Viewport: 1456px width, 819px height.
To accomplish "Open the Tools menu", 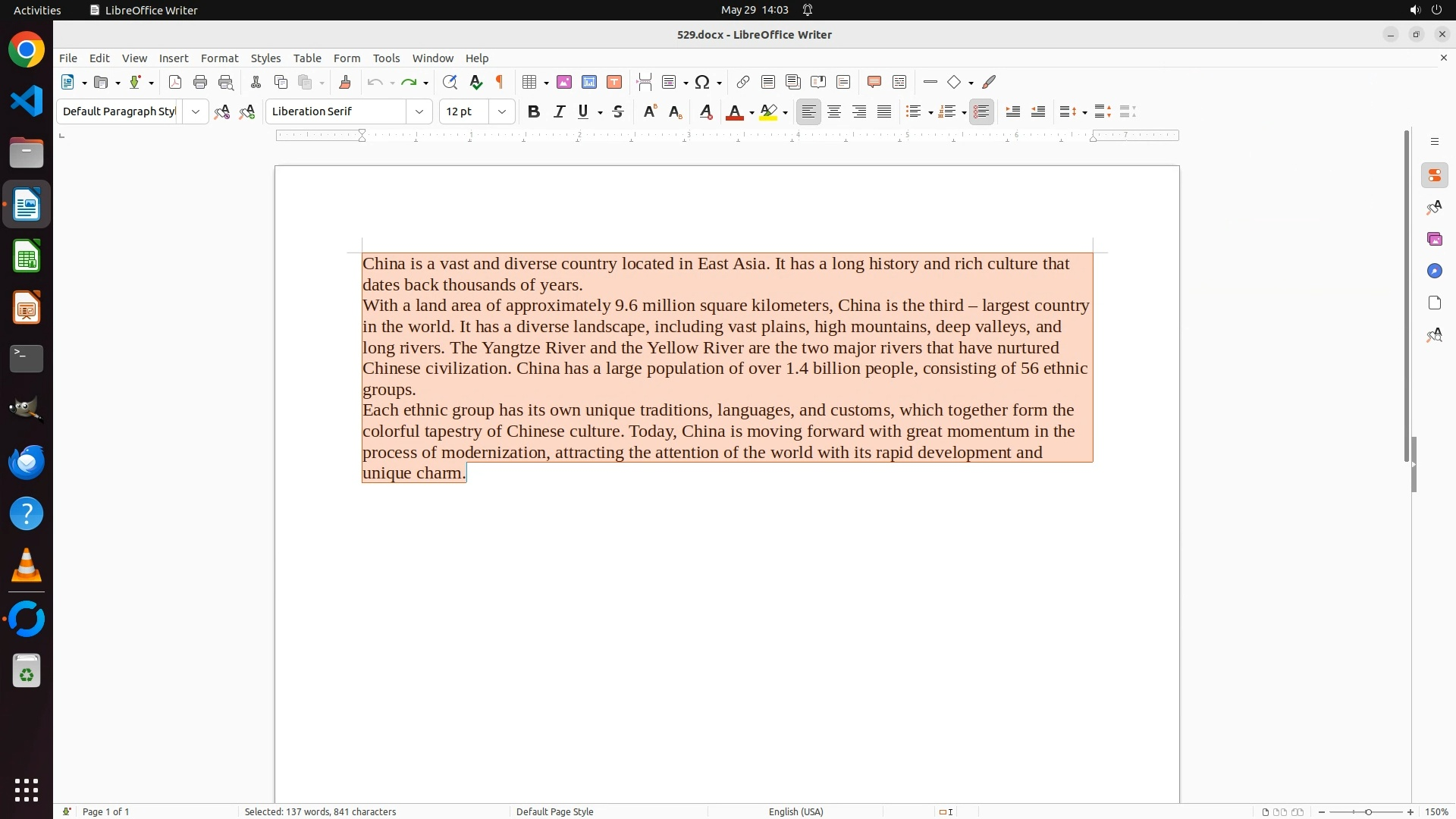I will tap(386, 58).
